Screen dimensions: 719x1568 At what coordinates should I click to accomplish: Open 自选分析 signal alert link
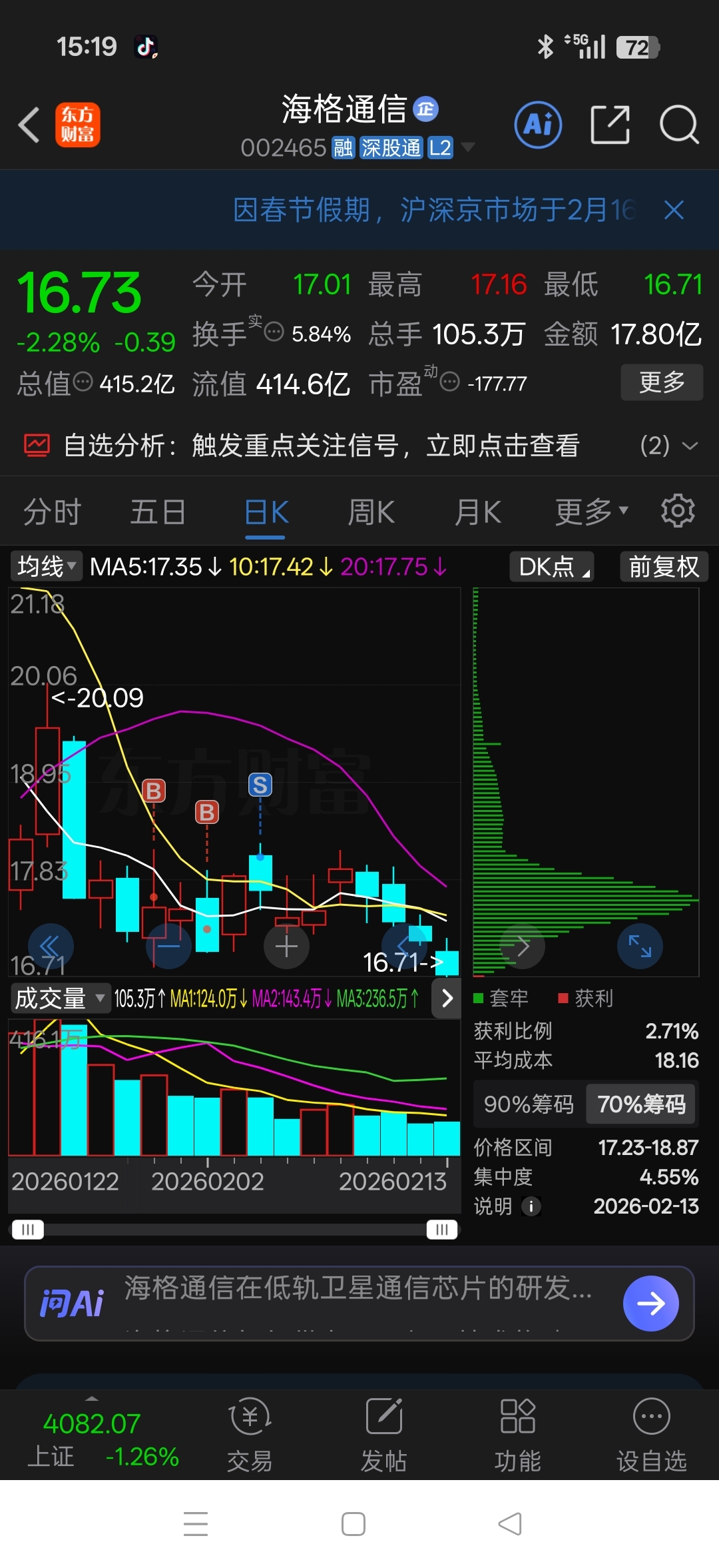(321, 446)
